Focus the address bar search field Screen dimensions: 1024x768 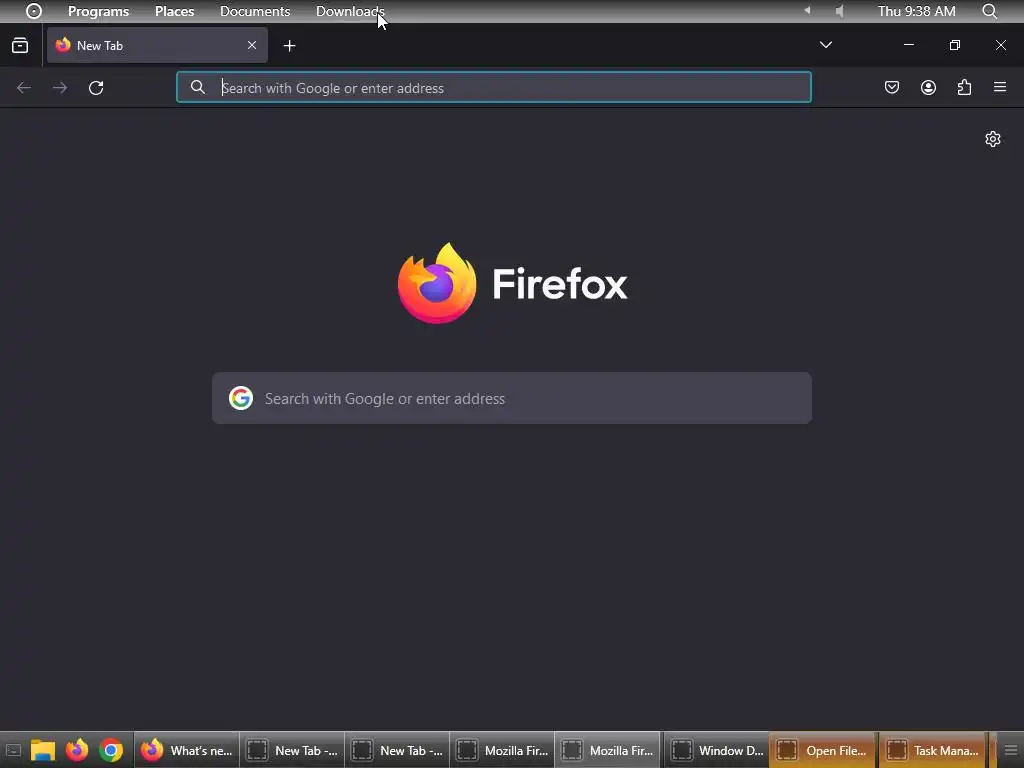point(494,88)
